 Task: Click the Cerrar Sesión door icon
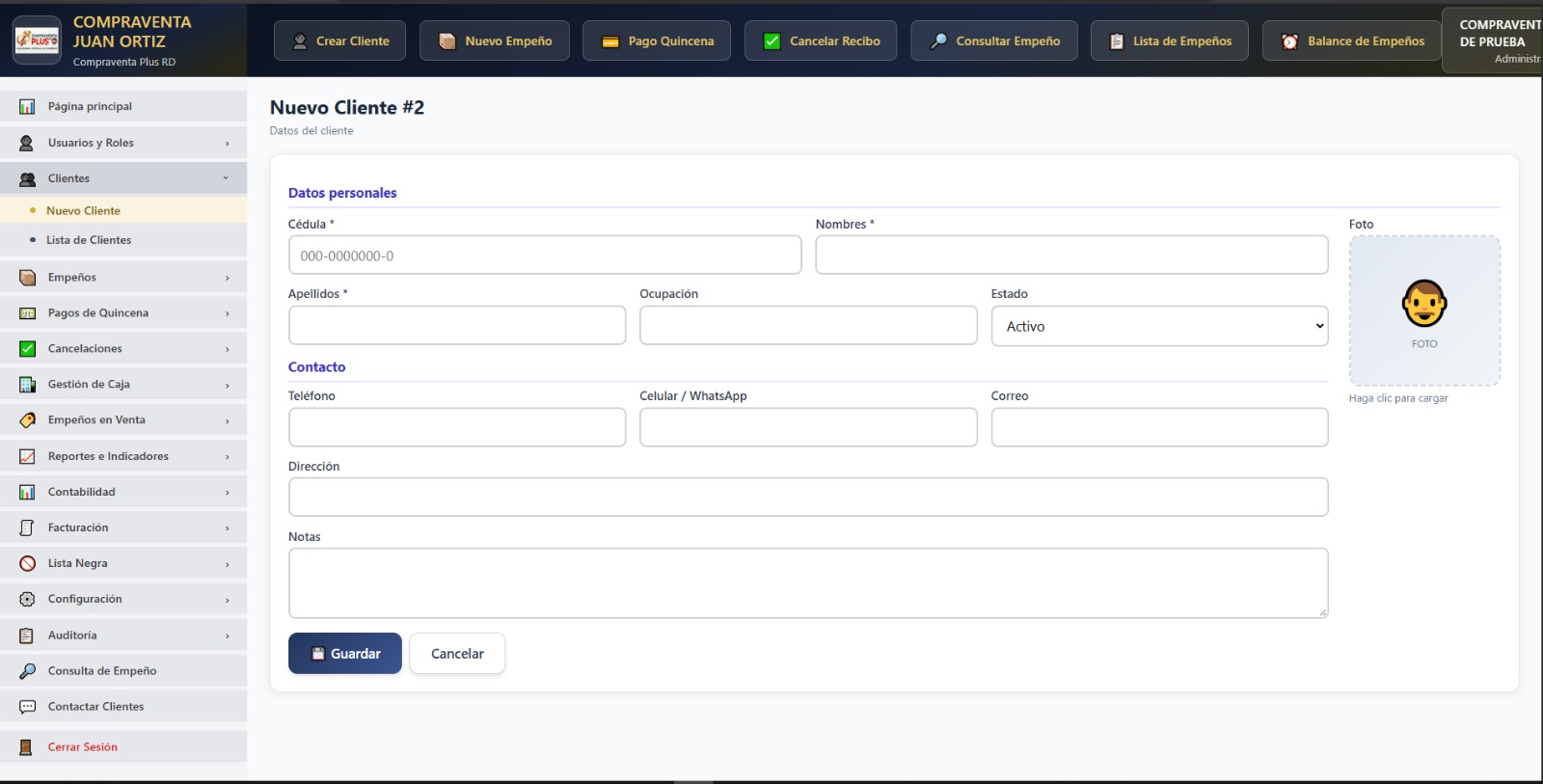[x=27, y=747]
